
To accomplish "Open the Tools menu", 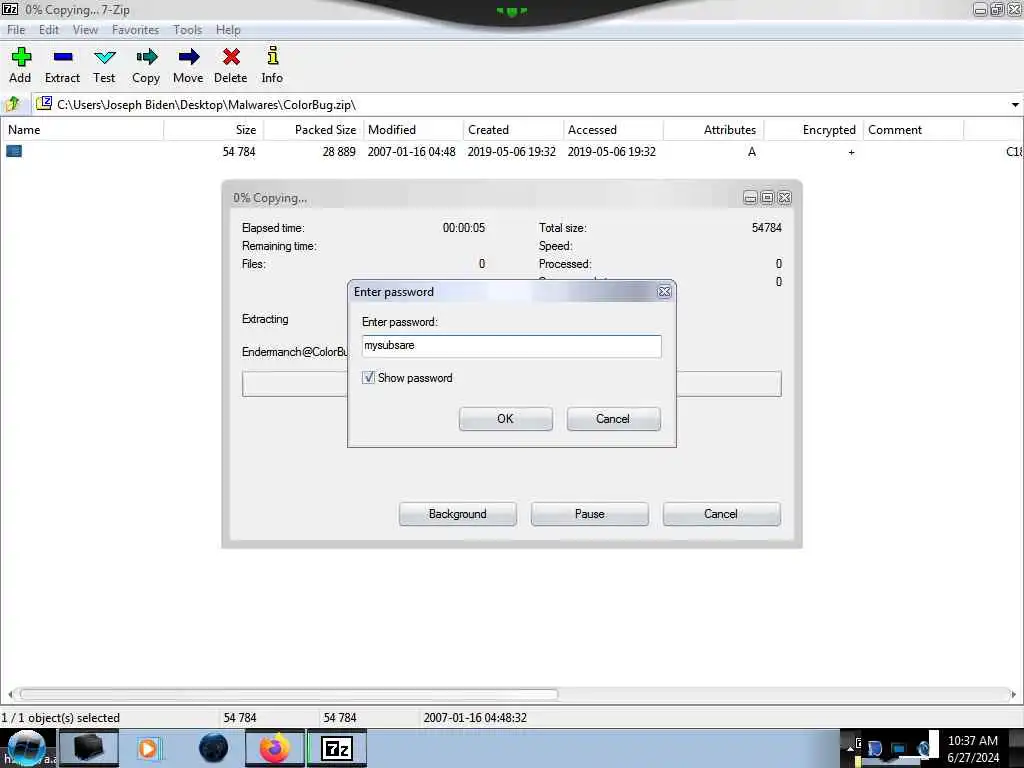I will pyautogui.click(x=187, y=30).
